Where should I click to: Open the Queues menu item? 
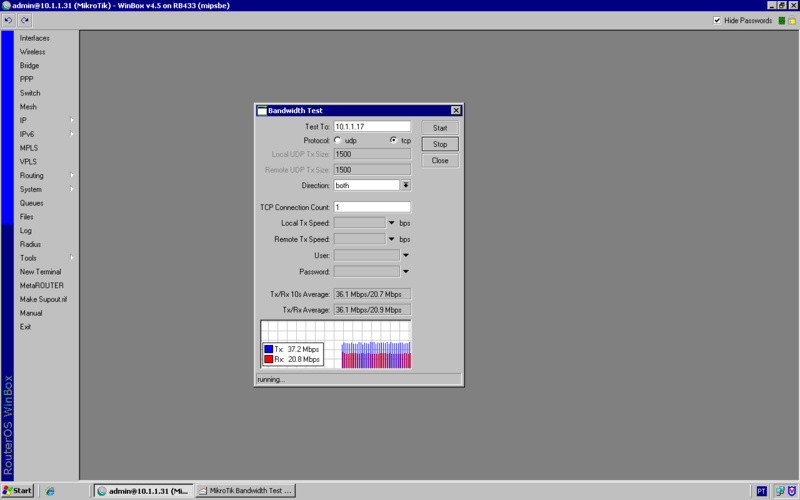[32, 203]
